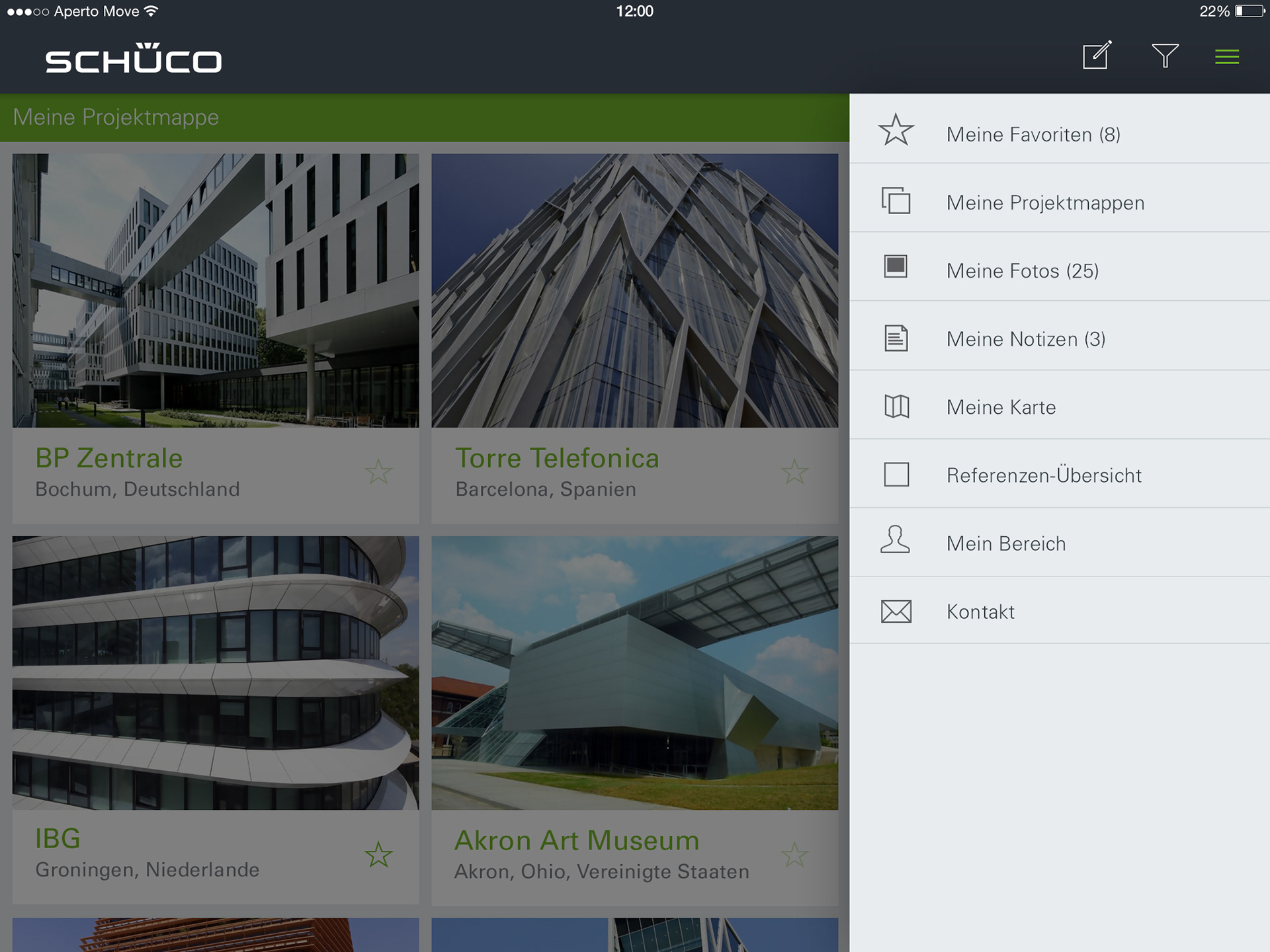Go to Referenzen-Übersicht menu entry
1270x952 pixels.
[x=1060, y=473]
